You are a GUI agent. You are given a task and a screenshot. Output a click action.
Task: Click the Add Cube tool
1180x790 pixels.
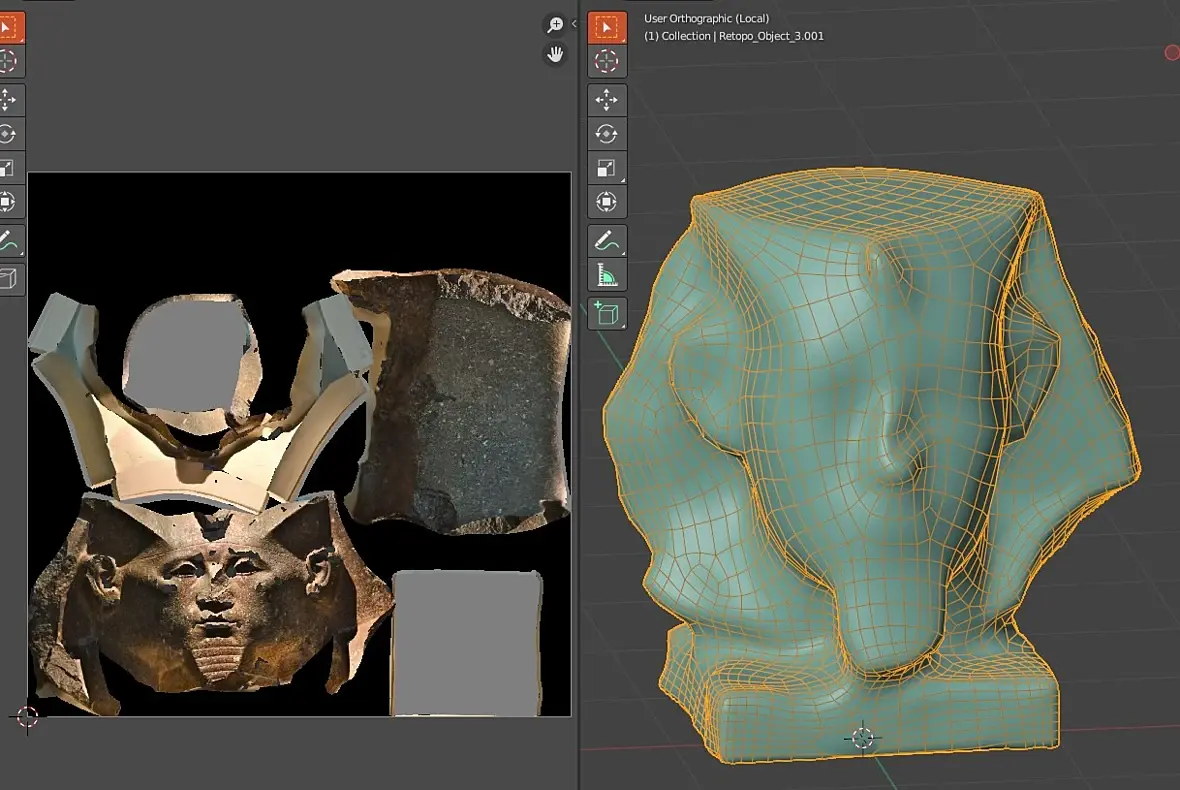coord(606,314)
